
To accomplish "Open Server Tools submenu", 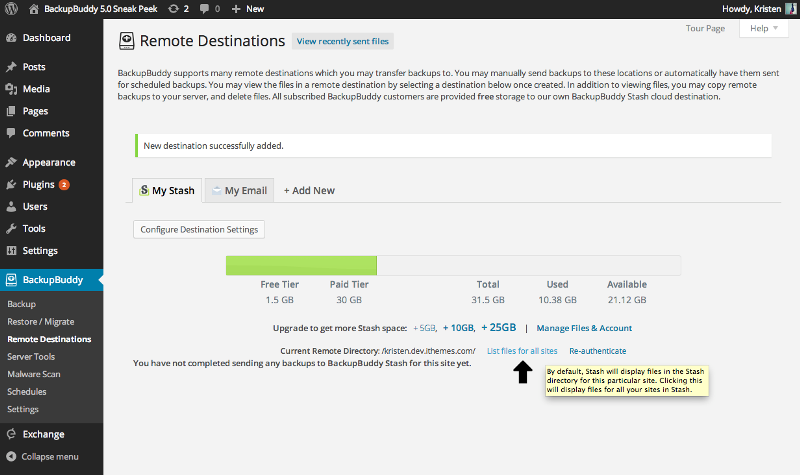I will (31, 357).
